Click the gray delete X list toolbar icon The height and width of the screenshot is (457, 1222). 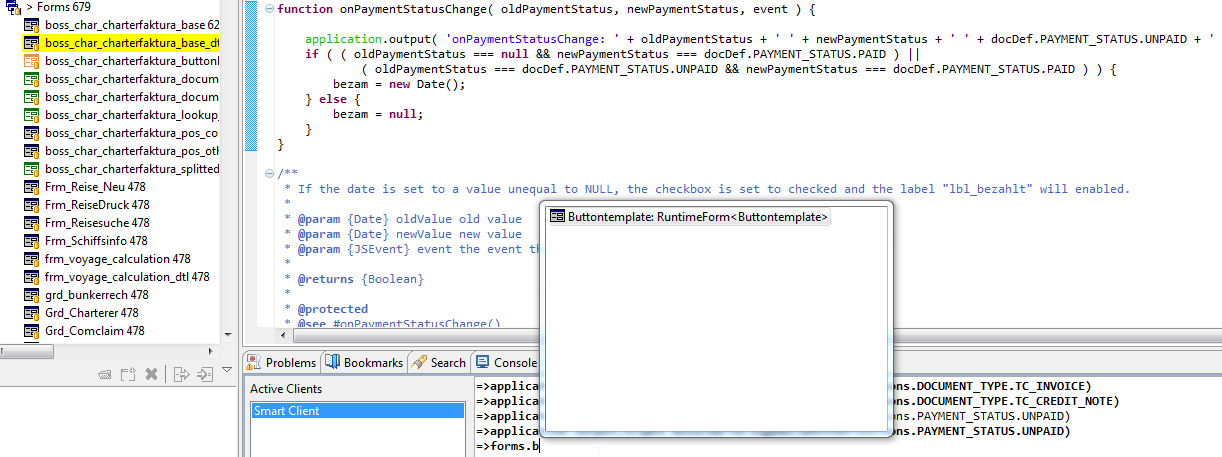(152, 375)
